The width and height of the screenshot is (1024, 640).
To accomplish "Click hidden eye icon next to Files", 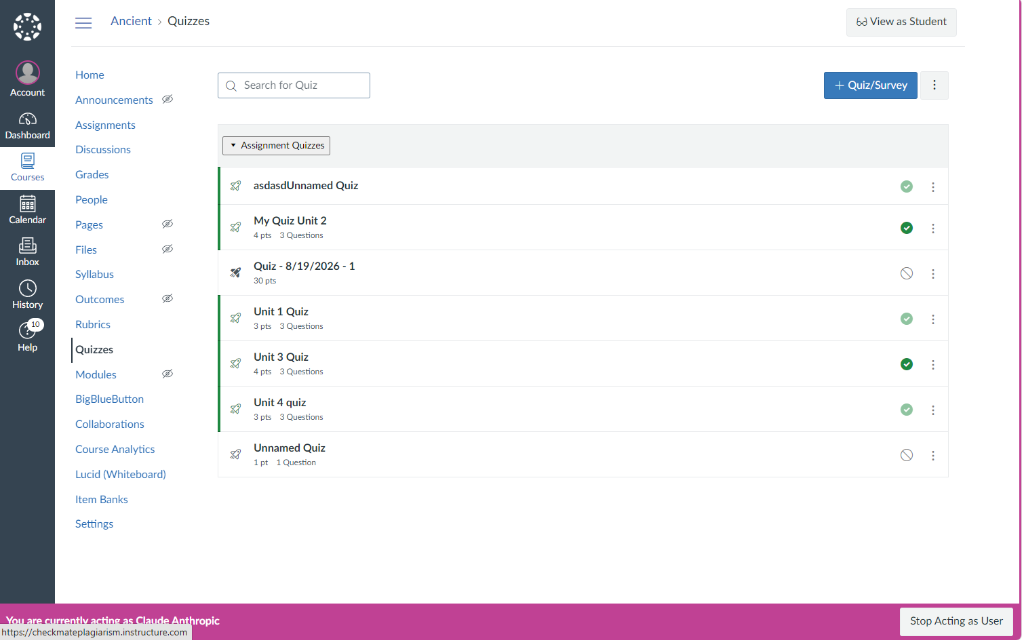I will click(168, 249).
